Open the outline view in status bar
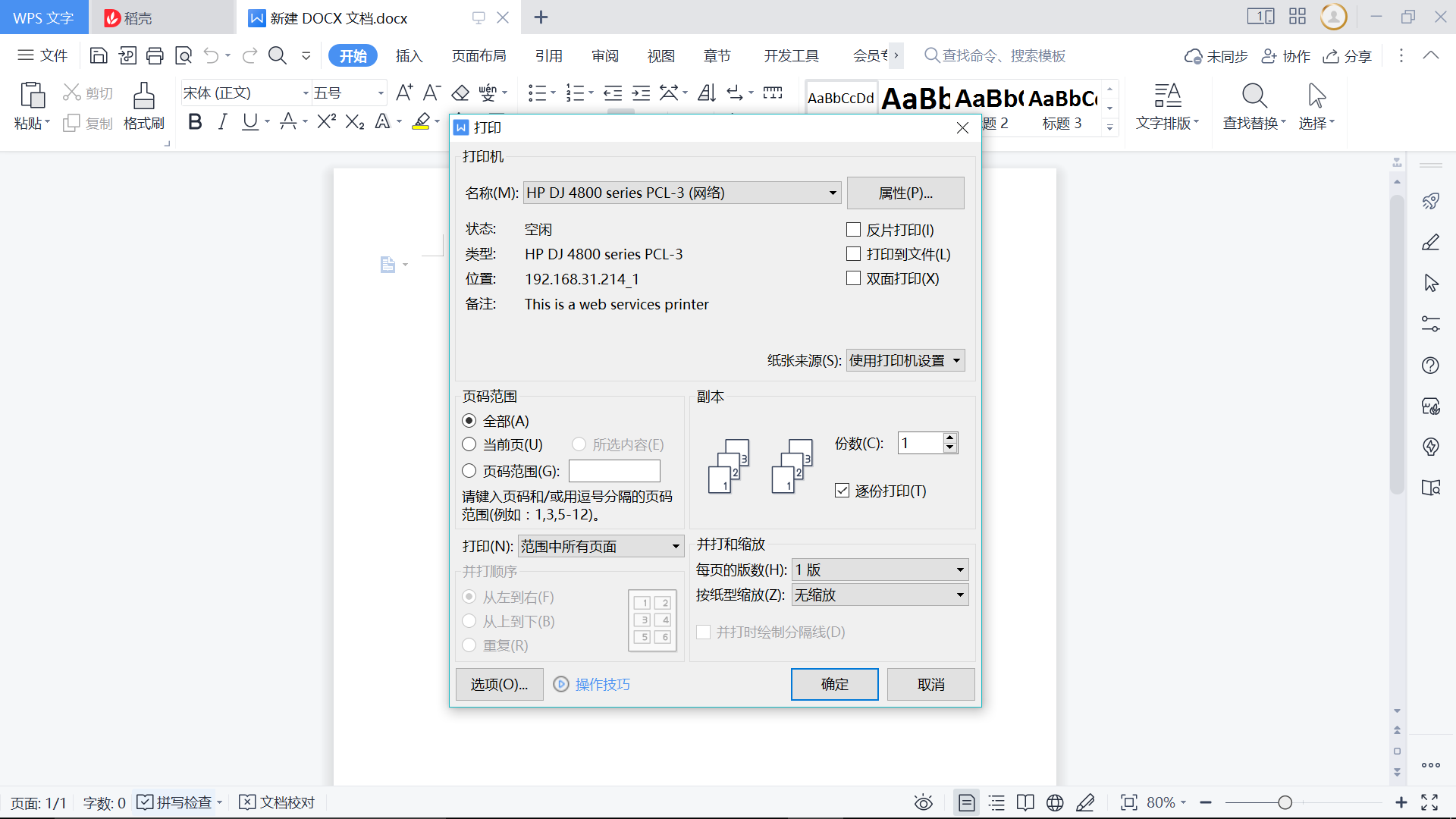The image size is (1456, 819). coord(996,802)
